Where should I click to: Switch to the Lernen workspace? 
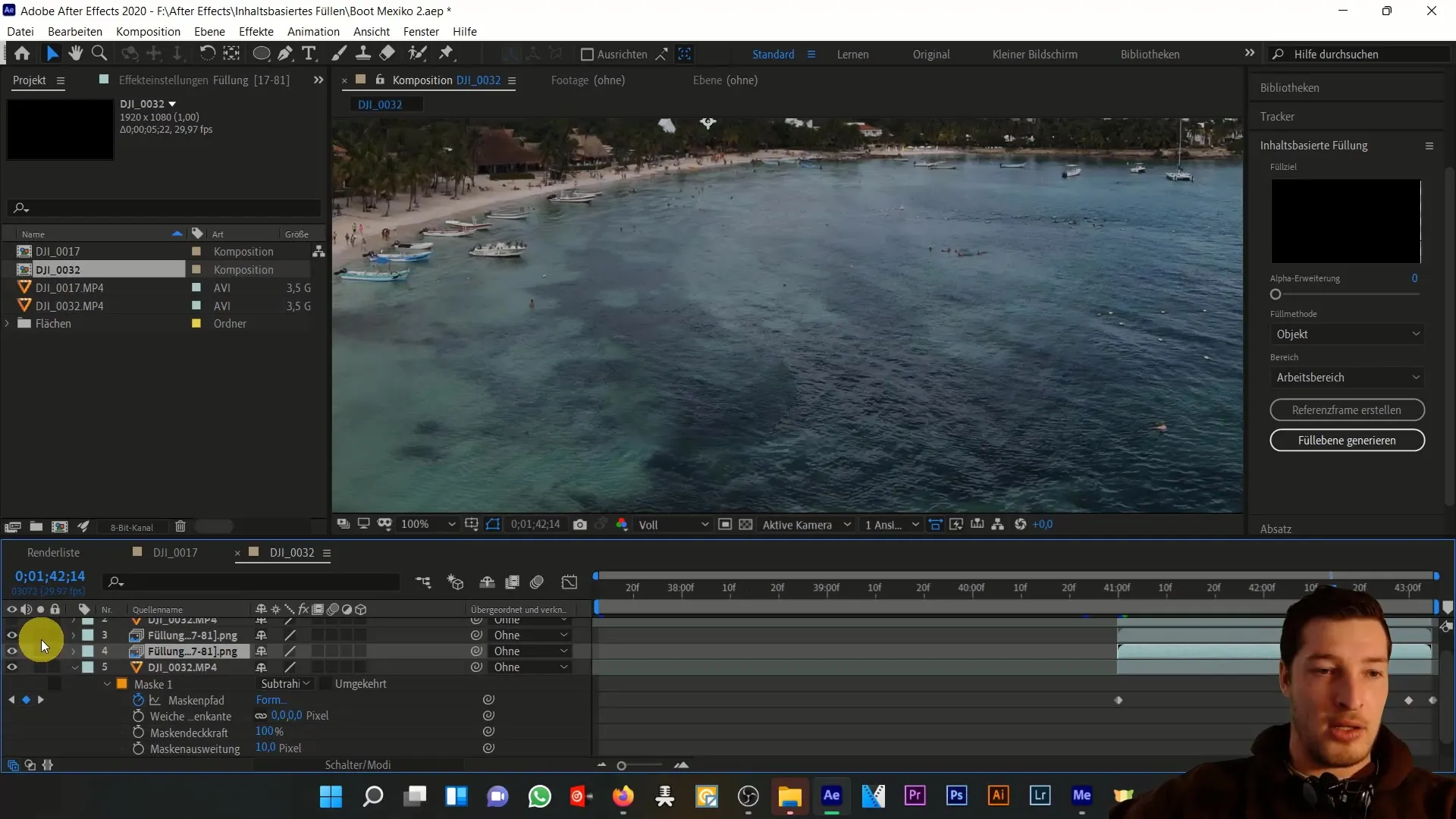852,55
